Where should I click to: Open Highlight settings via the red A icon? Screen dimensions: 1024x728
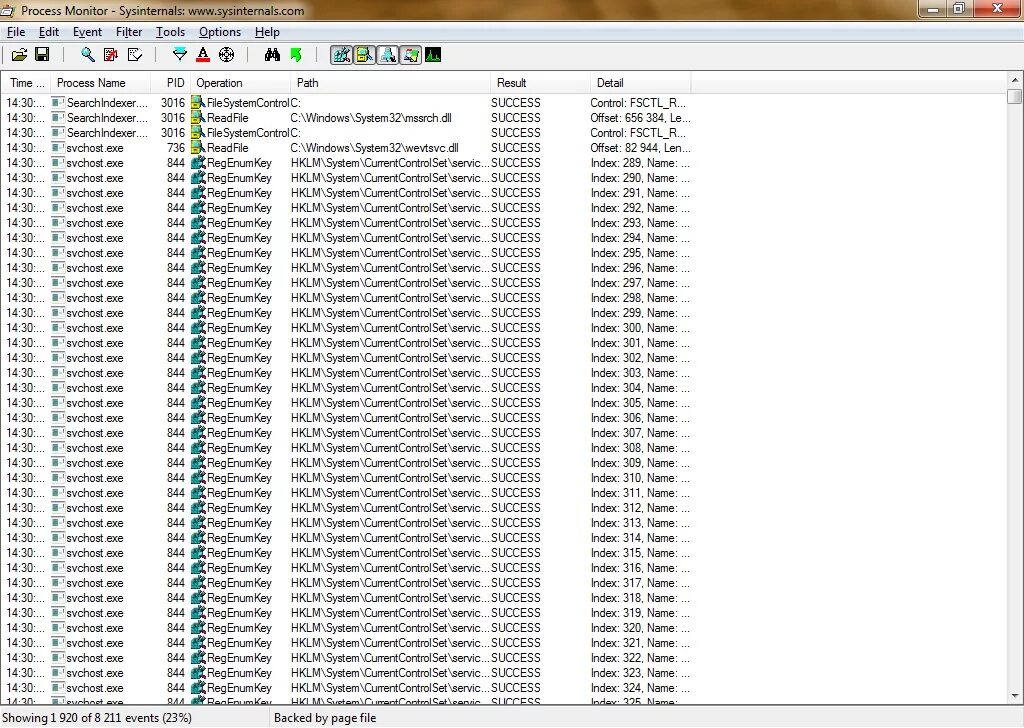coord(203,55)
